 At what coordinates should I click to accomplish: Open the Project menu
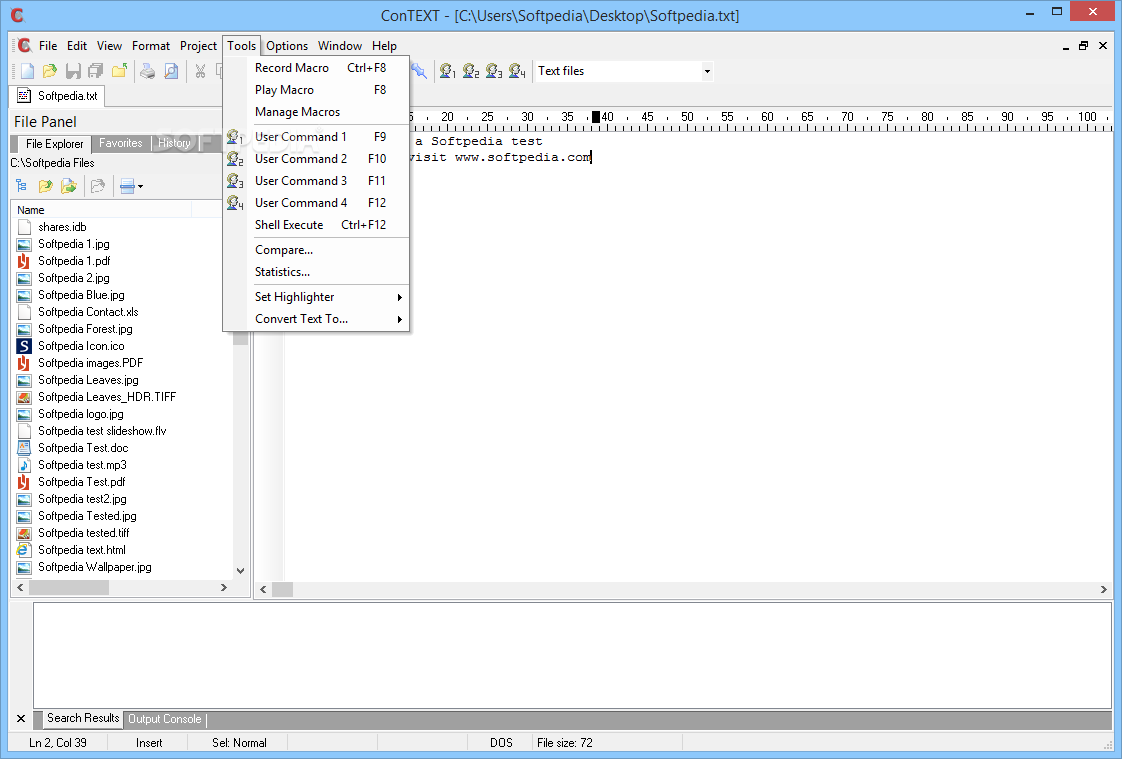[198, 46]
